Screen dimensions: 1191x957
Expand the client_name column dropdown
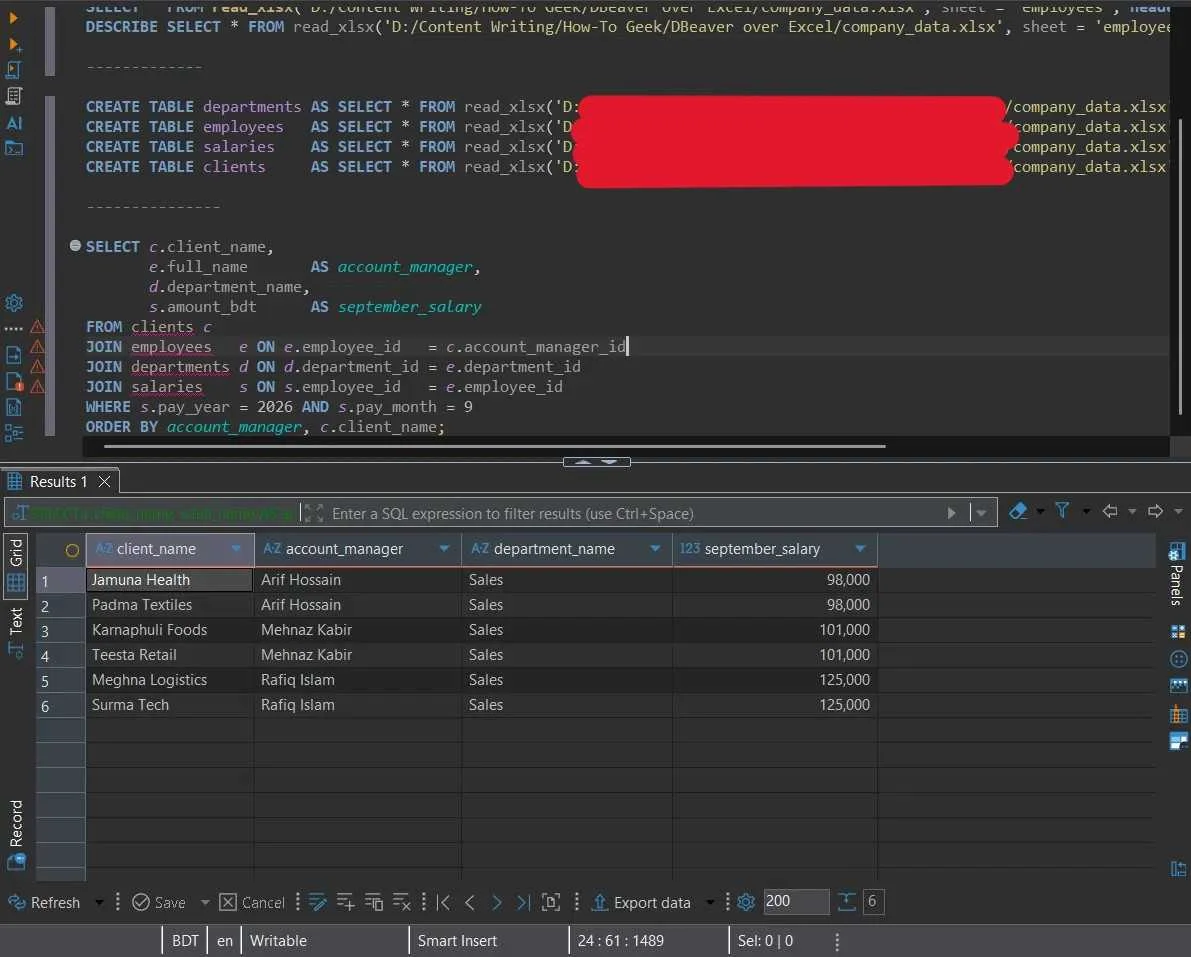[236, 549]
